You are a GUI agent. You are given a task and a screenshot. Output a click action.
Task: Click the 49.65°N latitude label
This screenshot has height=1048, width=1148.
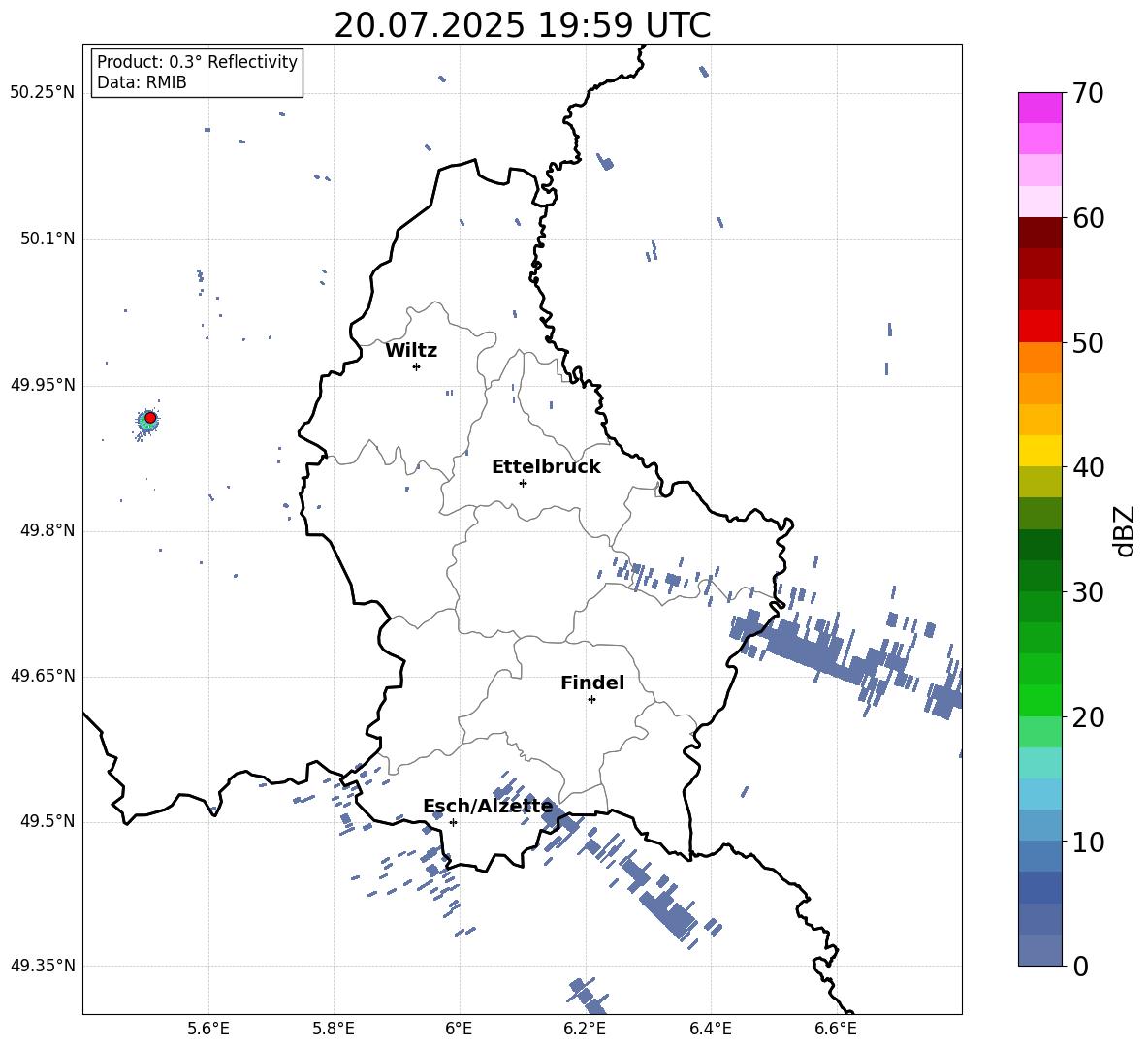[x=42, y=676]
